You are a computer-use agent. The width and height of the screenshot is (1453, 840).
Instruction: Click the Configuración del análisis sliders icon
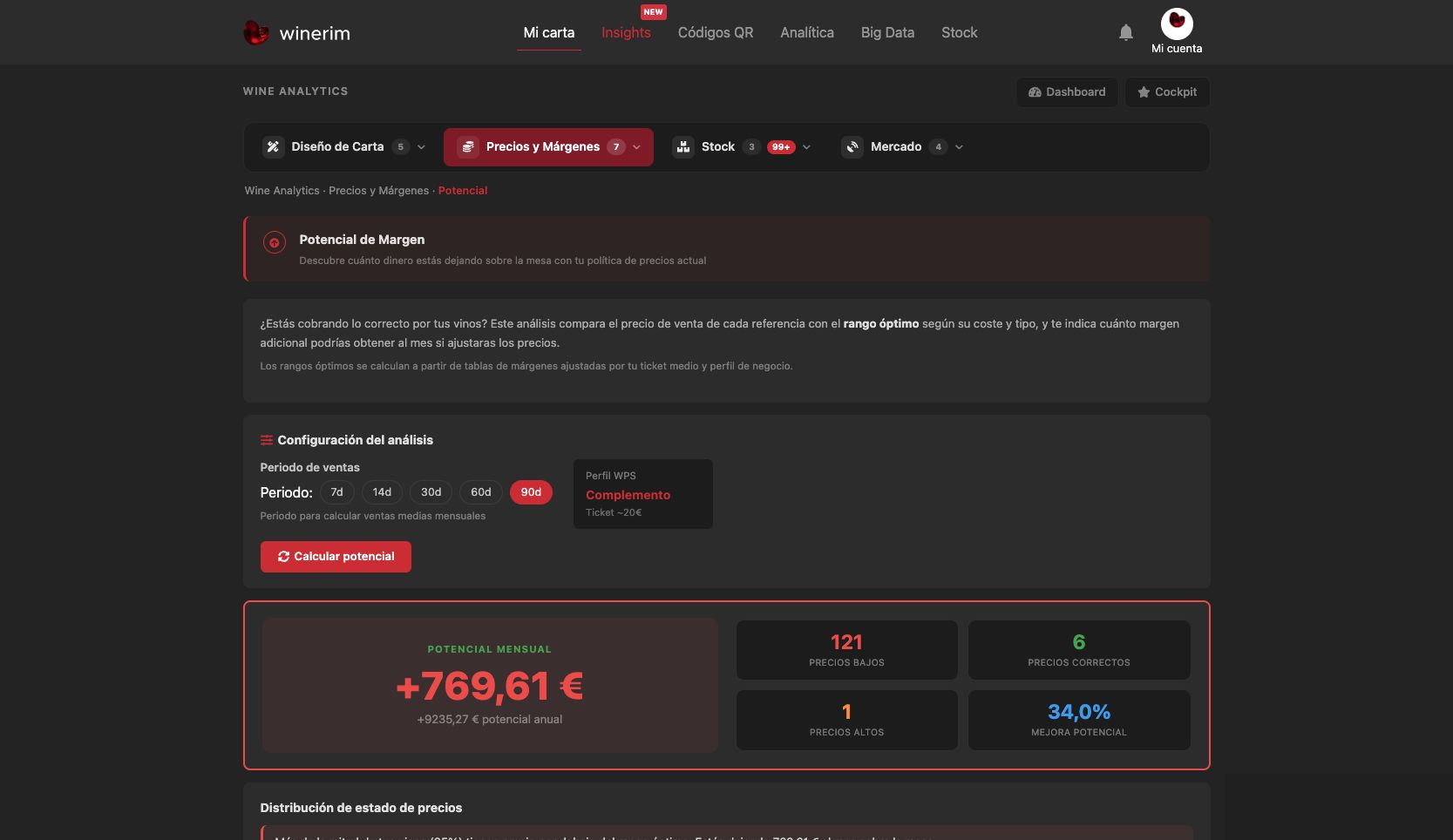coord(267,440)
